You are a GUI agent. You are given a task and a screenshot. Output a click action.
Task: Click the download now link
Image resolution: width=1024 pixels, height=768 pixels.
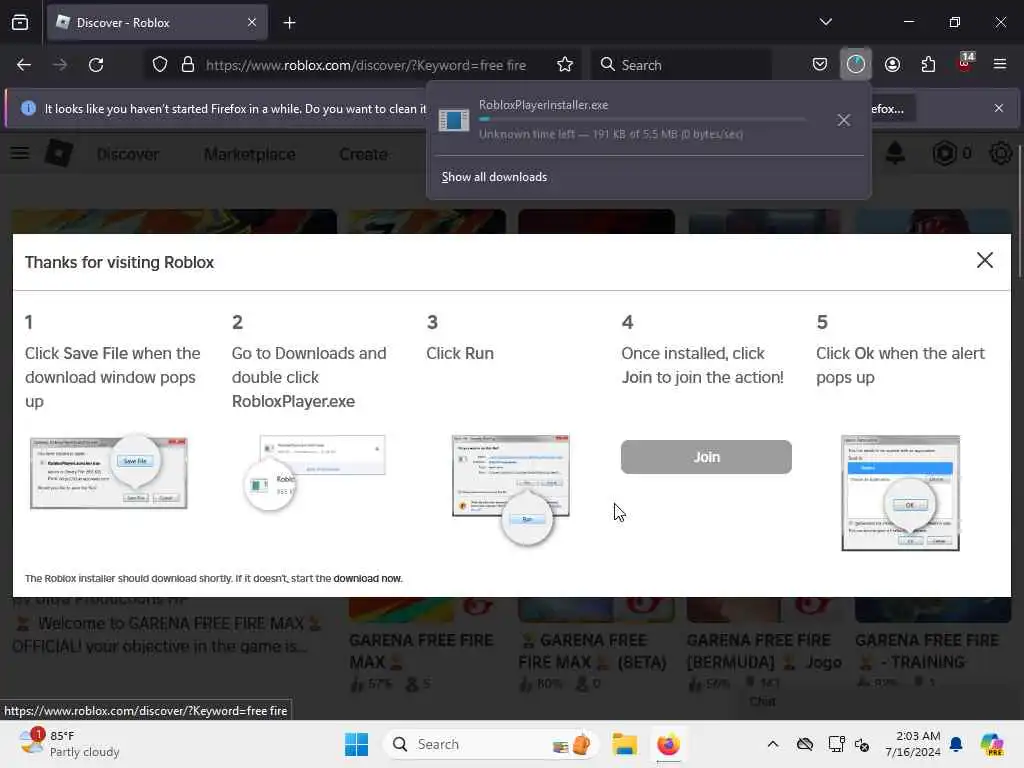(367, 579)
